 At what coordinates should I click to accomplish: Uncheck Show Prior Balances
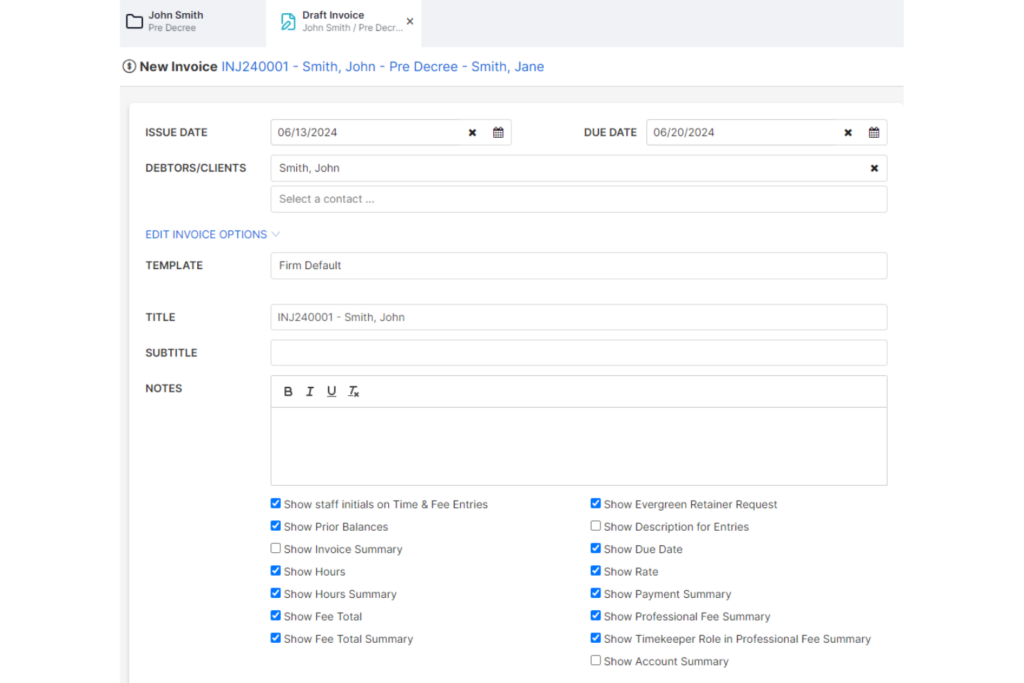pyautogui.click(x=276, y=526)
